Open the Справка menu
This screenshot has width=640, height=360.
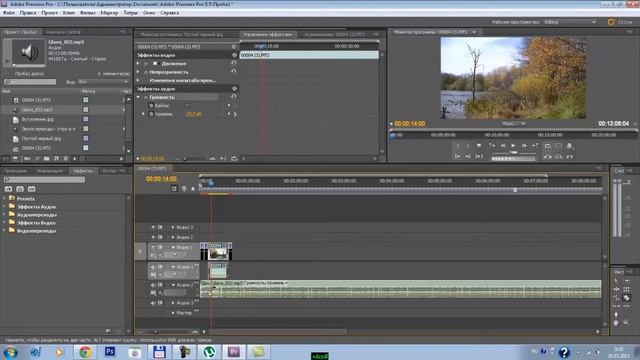(169, 13)
